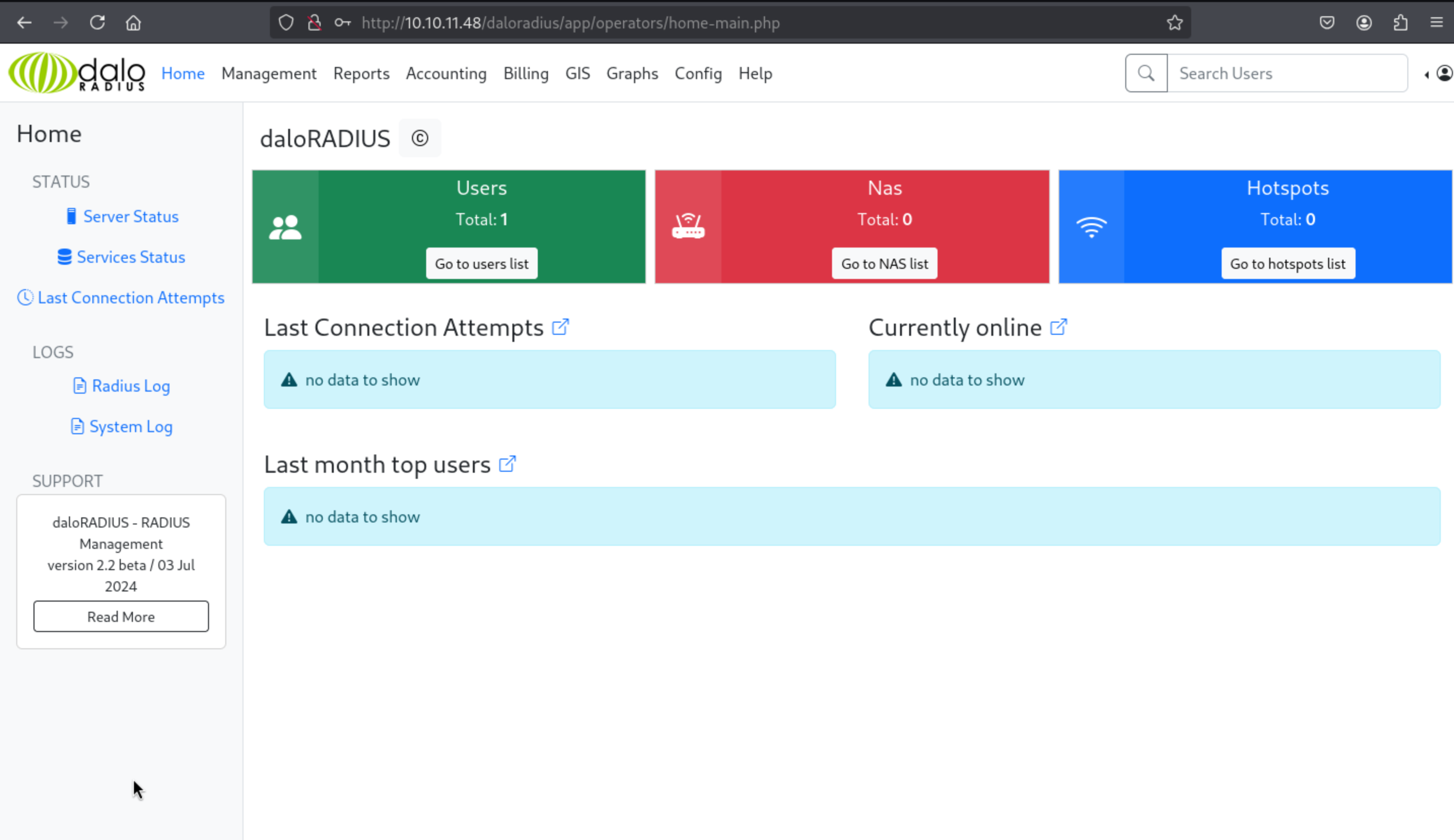Open Radius Log sidebar link
The height and width of the screenshot is (840, 1454).
pyautogui.click(x=130, y=386)
